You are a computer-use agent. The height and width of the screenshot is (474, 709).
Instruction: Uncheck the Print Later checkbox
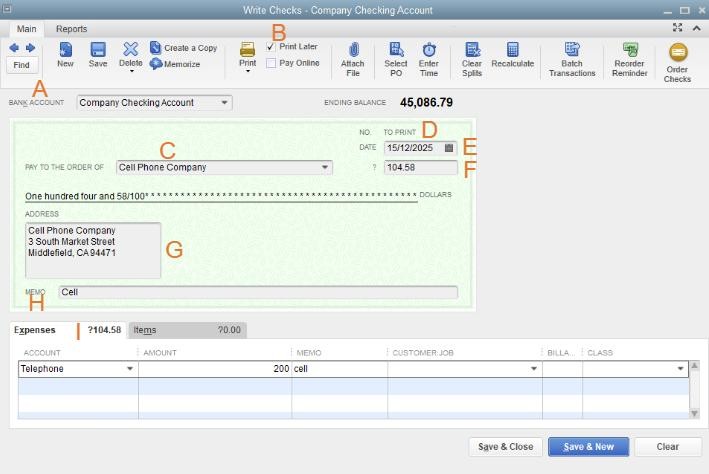[271, 47]
